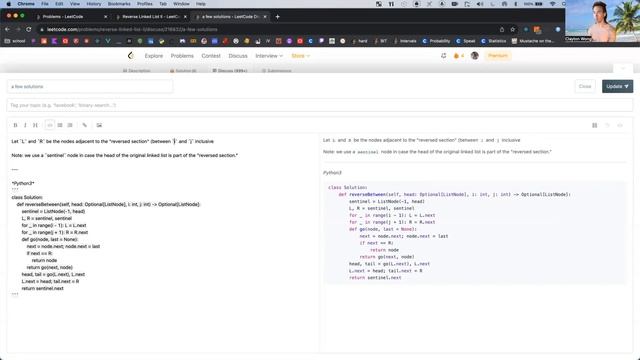Screen dimensions: 640x360
Task: Click the Close button of editor
Action: (x=585, y=87)
